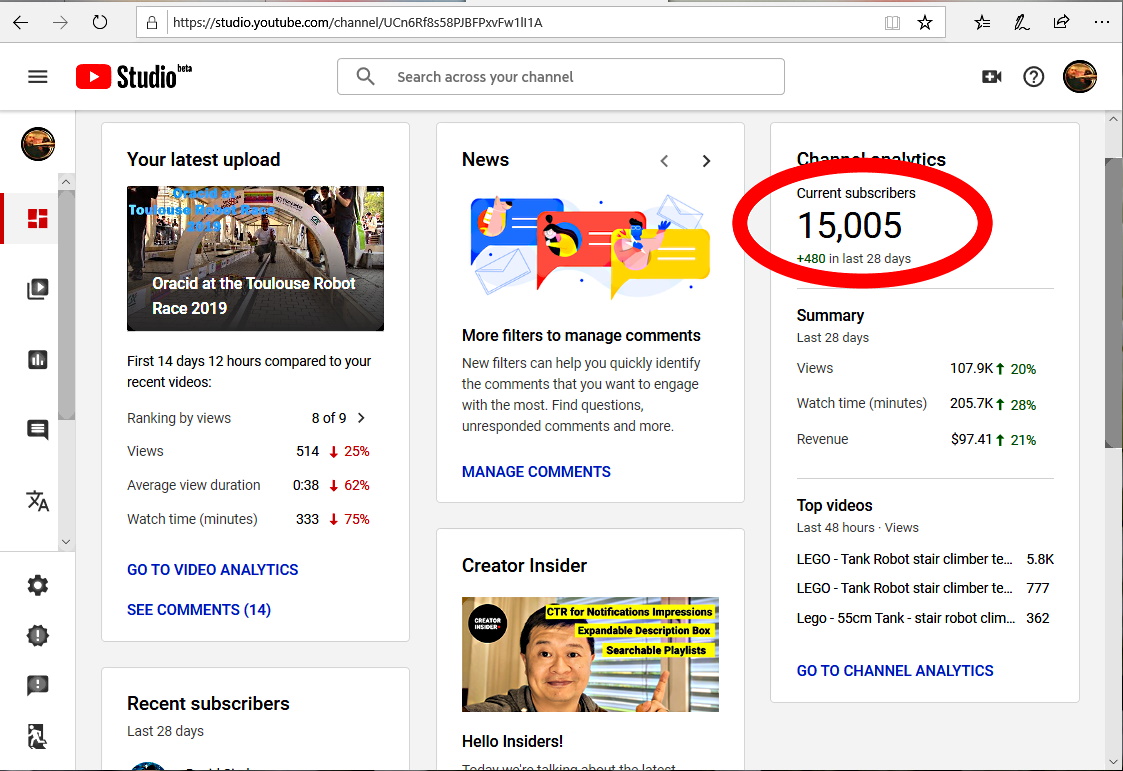Click the News comments illustration
The width and height of the screenshot is (1123, 771).
coord(590,248)
